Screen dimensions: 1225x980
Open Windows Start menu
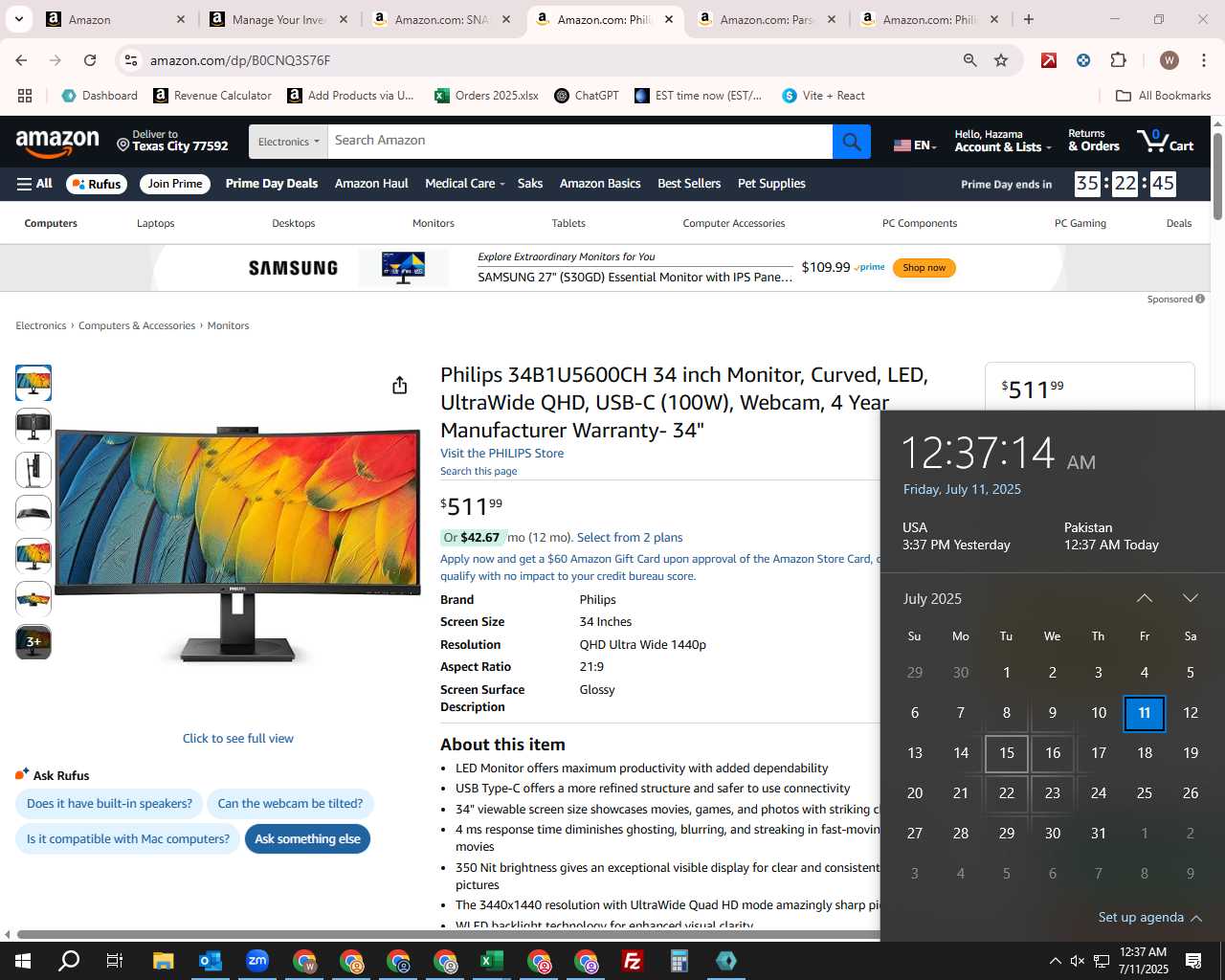[x=23, y=961]
